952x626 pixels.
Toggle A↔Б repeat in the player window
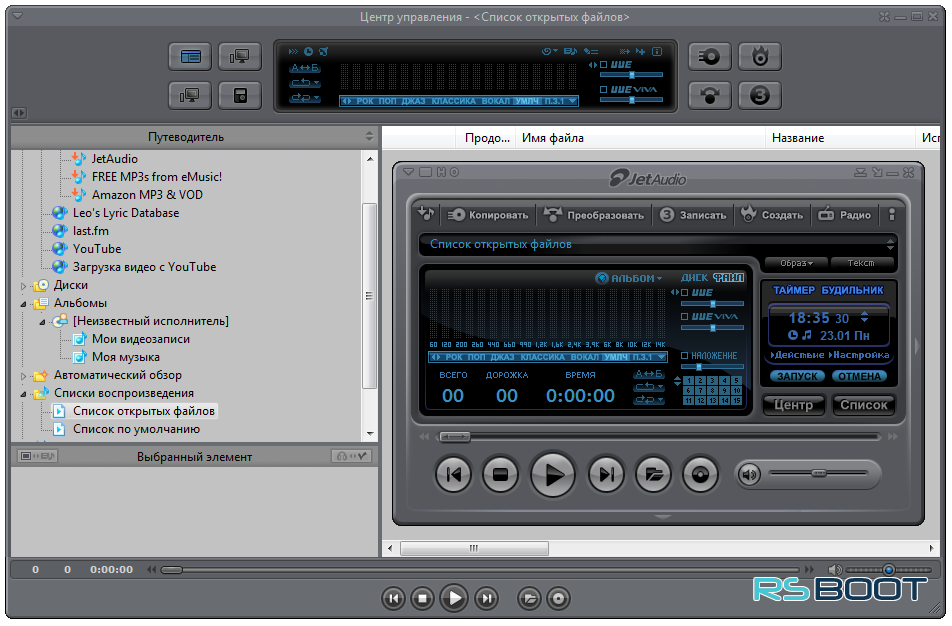(648, 374)
